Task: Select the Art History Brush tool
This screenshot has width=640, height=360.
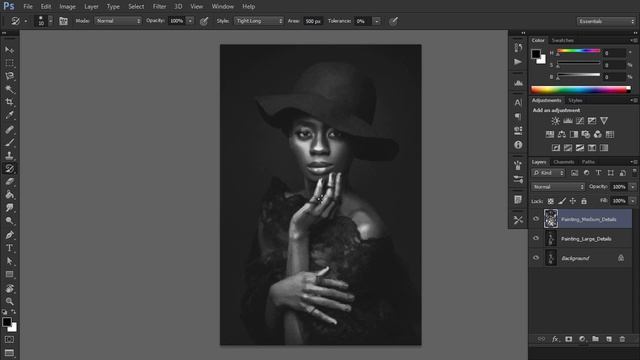Action: pos(9,169)
